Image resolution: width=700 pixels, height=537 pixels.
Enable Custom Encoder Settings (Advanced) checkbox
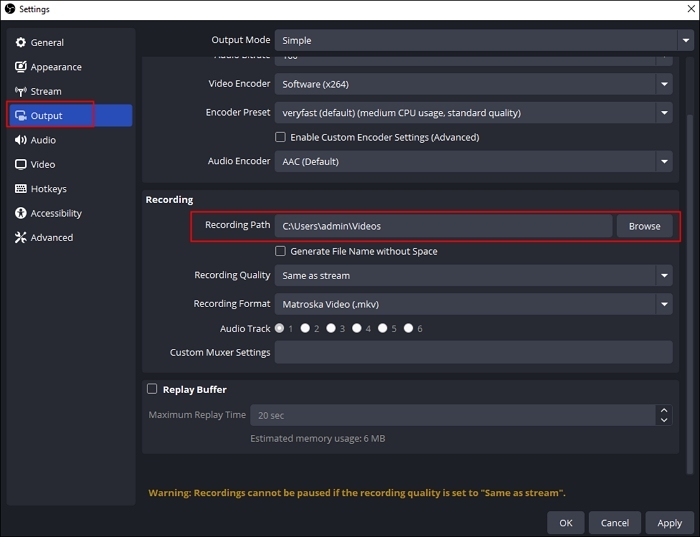pos(281,137)
